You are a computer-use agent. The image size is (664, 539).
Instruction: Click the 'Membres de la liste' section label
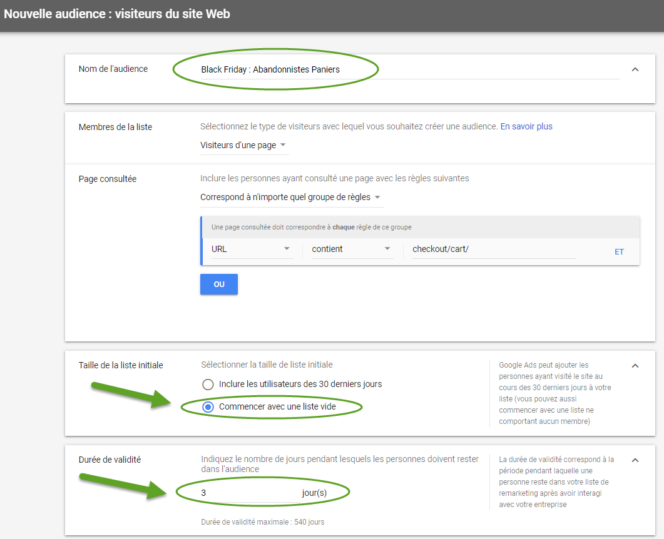click(x=115, y=127)
